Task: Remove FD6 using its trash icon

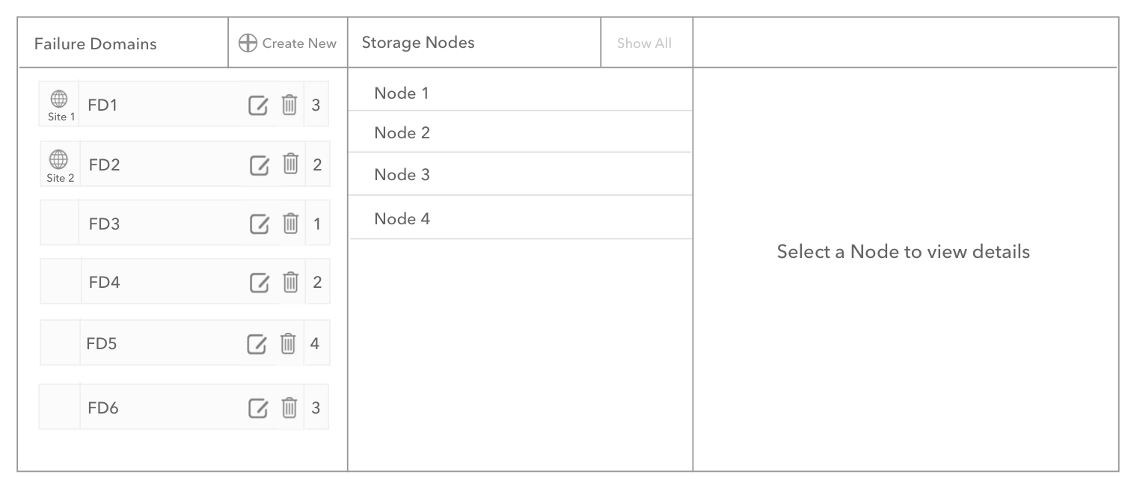Action: [288, 407]
